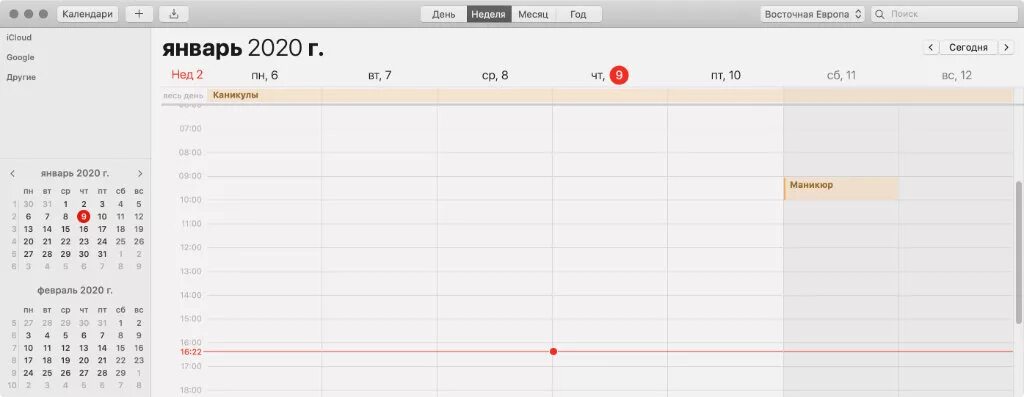This screenshot has width=1024, height=397.
Task: Click the 12:00 time label
Action: tap(191, 247)
